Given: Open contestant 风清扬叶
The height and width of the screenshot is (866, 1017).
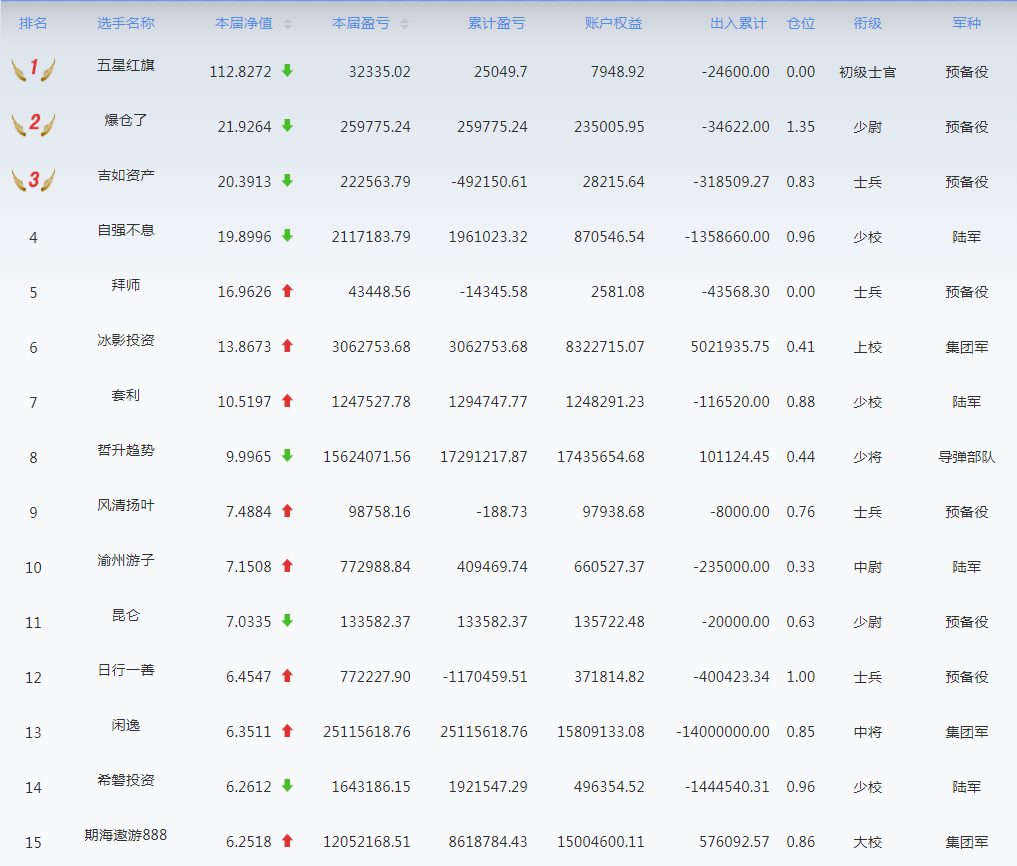Looking at the screenshot, I should 126,505.
